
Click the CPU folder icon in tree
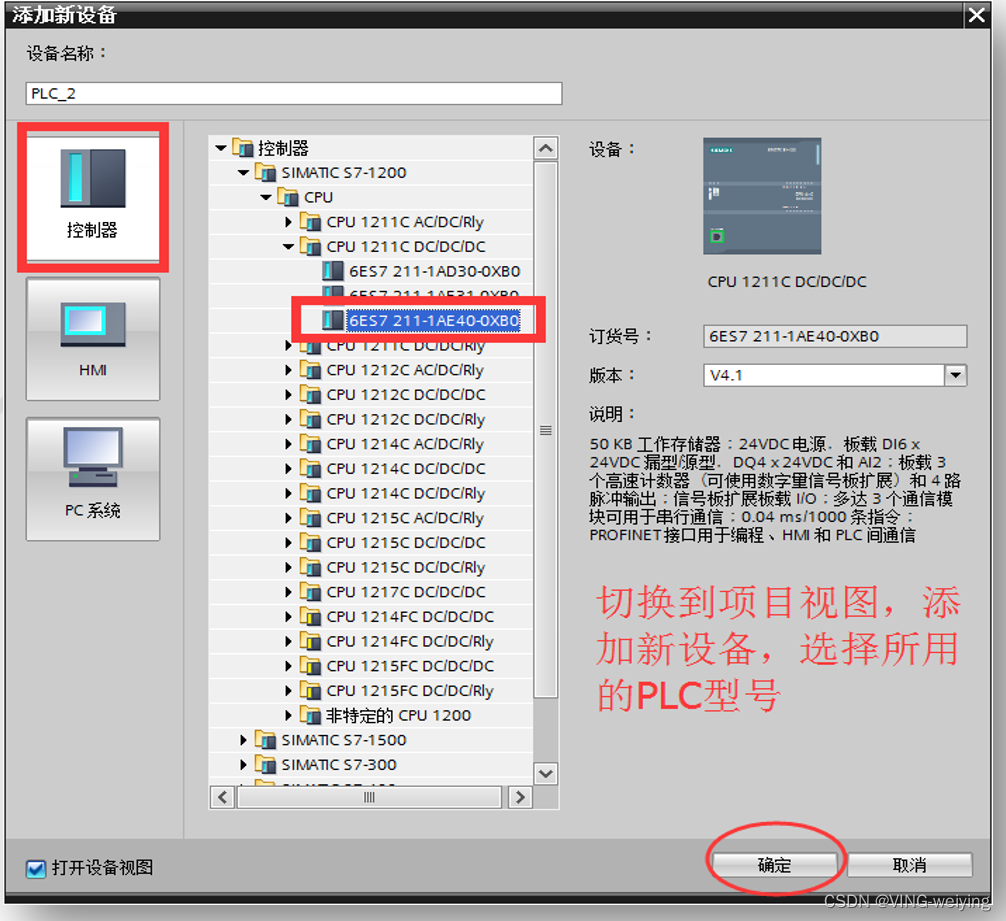click(x=288, y=197)
